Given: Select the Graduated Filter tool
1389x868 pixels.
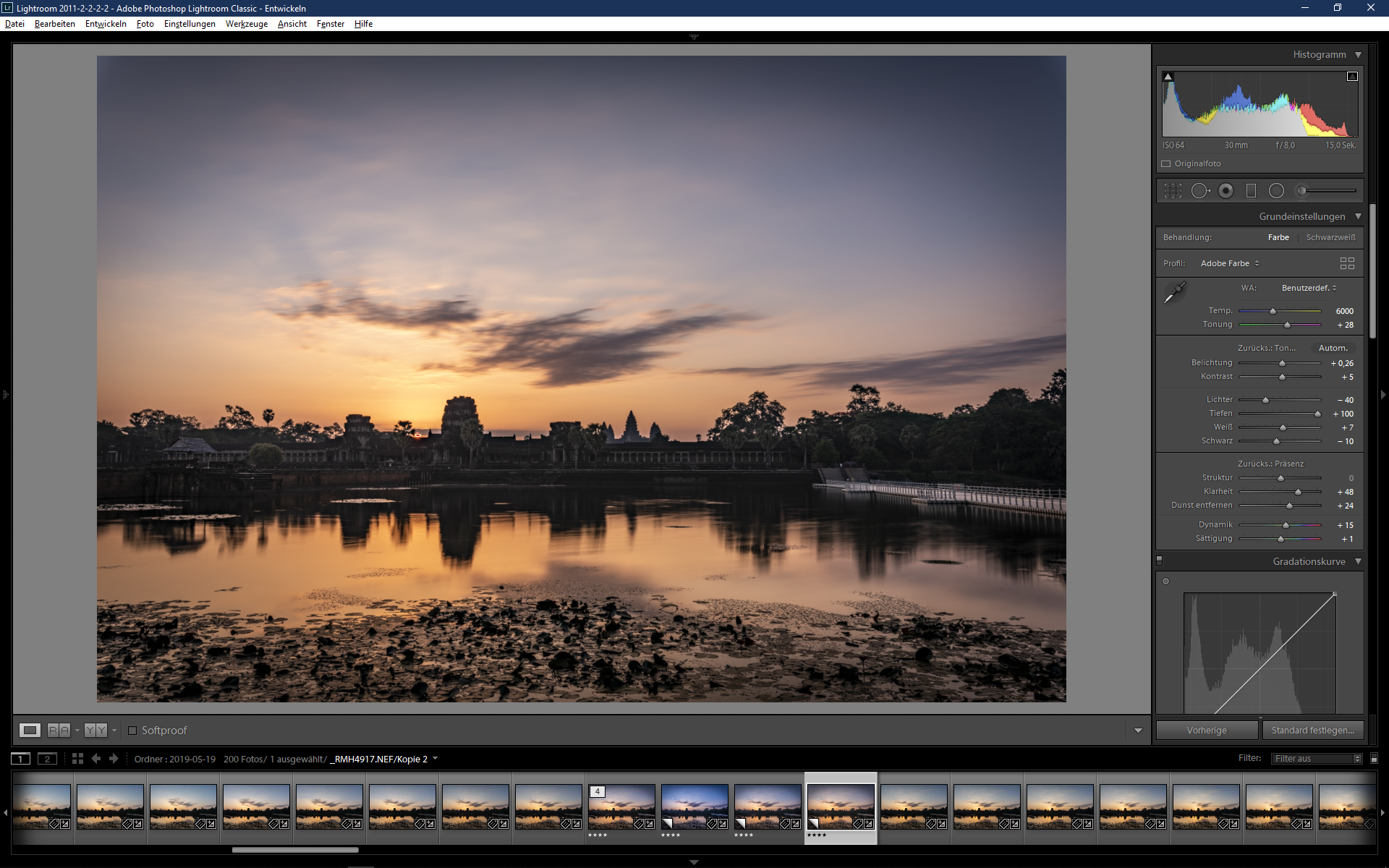Looking at the screenshot, I should click(x=1251, y=191).
